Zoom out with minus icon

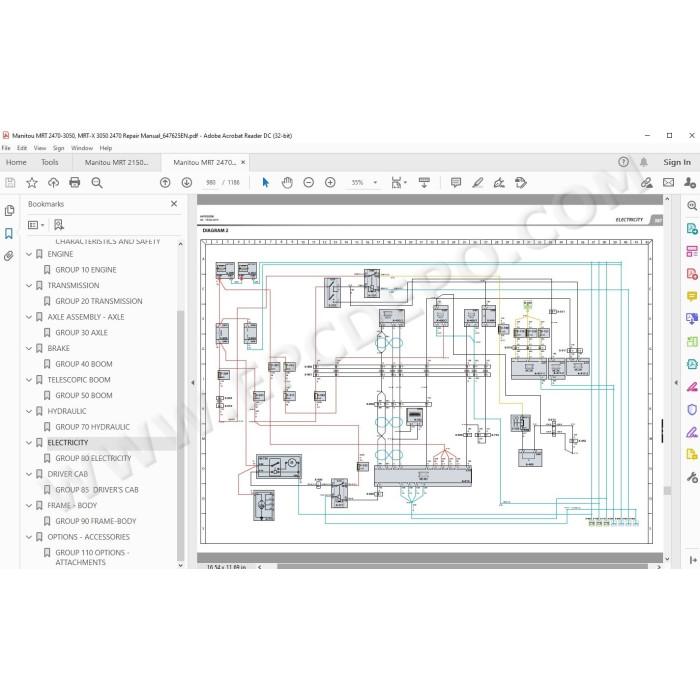coord(308,183)
